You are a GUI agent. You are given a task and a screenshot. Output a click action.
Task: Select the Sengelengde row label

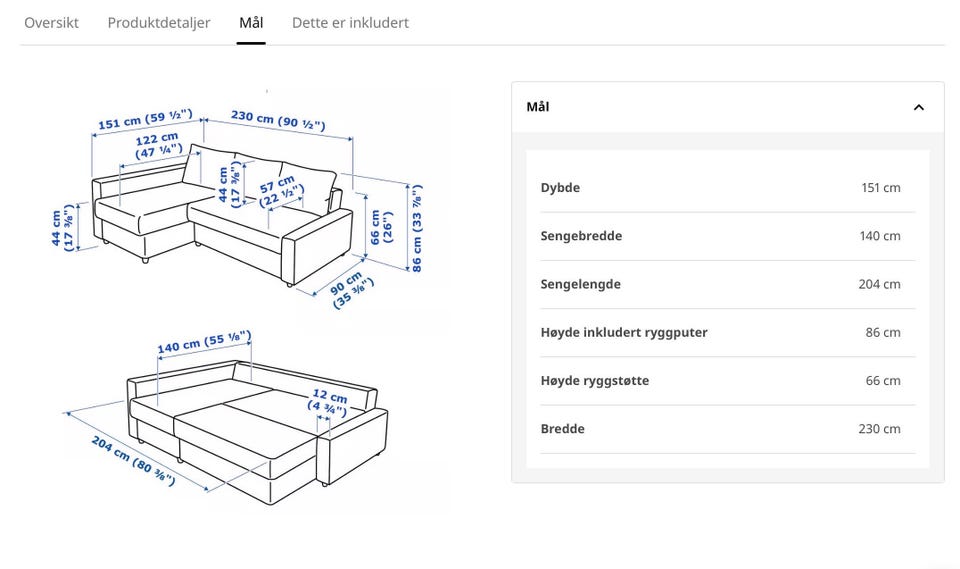(580, 284)
